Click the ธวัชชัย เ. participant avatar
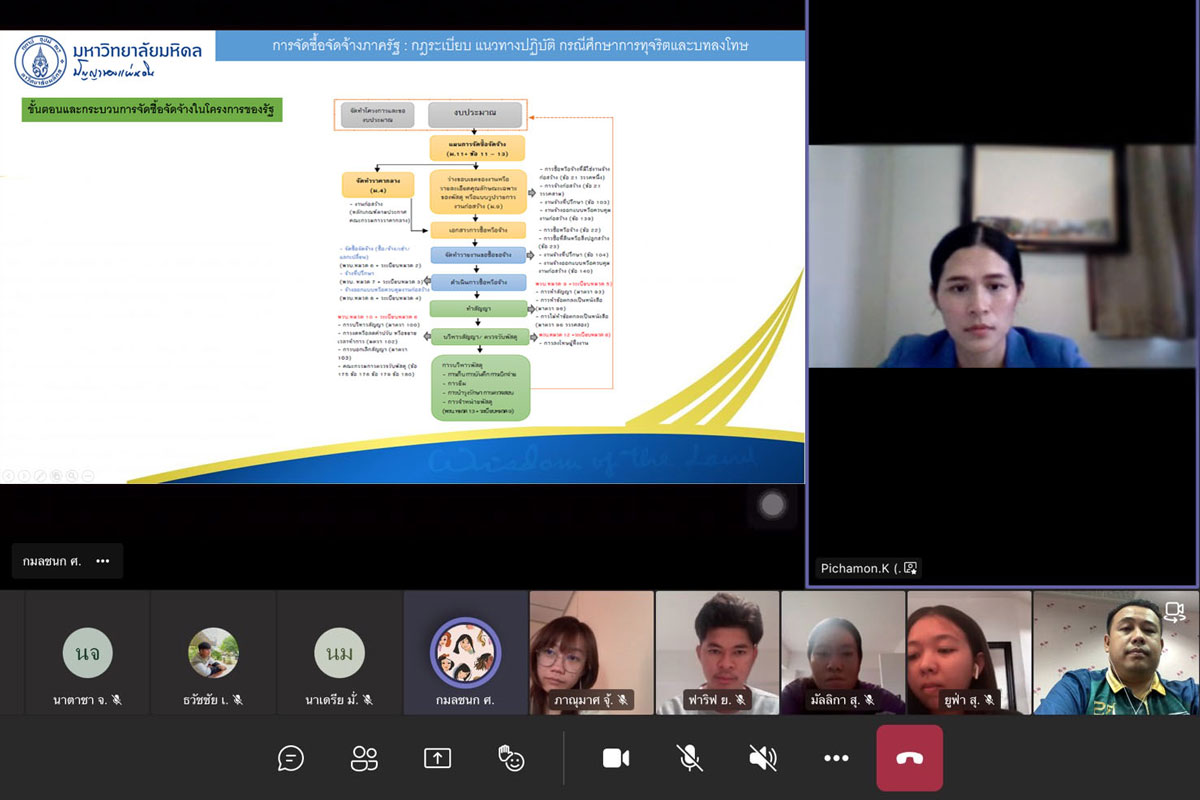Image resolution: width=1200 pixels, height=800 pixels. 213,653
